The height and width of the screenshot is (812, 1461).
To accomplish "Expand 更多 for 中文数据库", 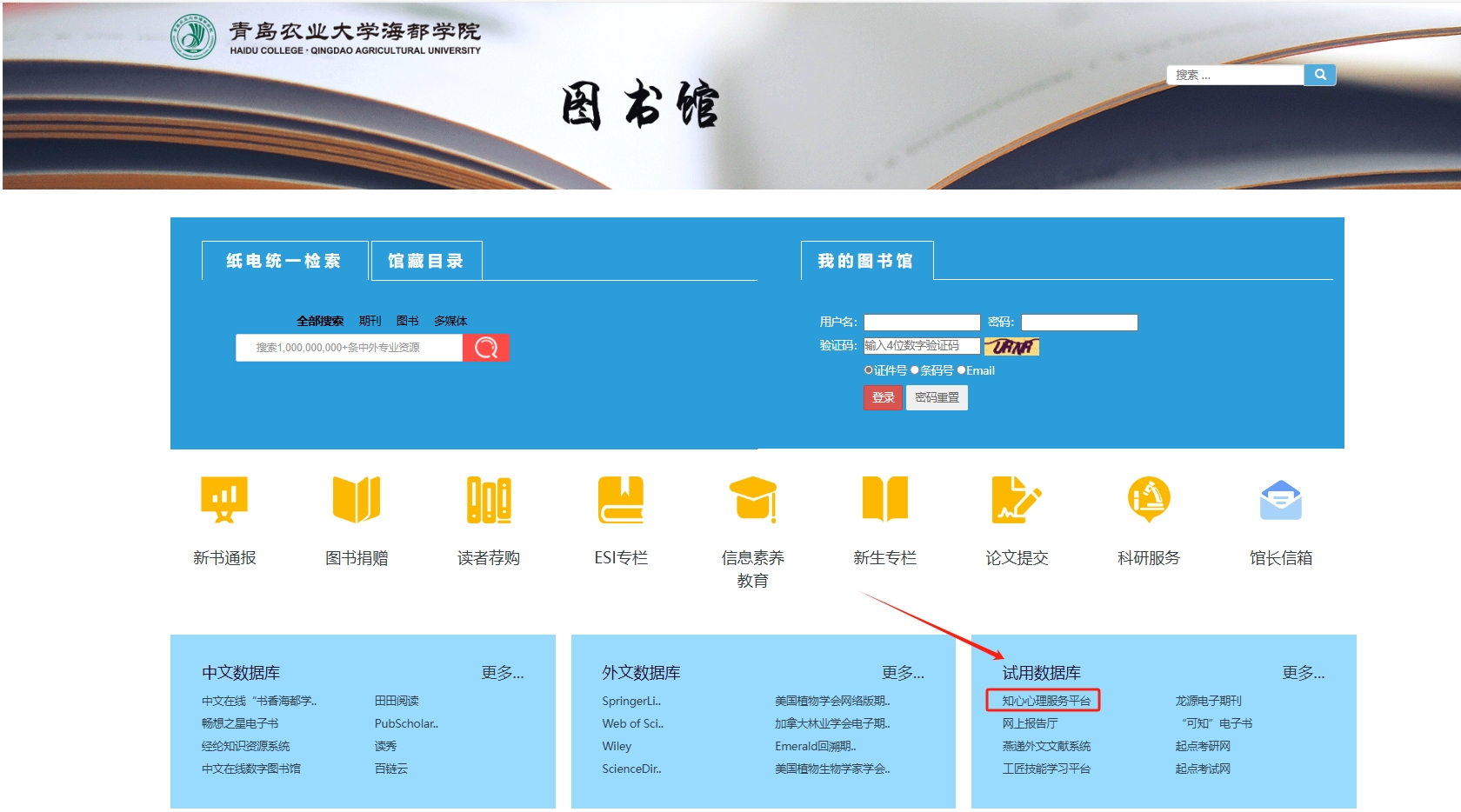I will 503,673.
